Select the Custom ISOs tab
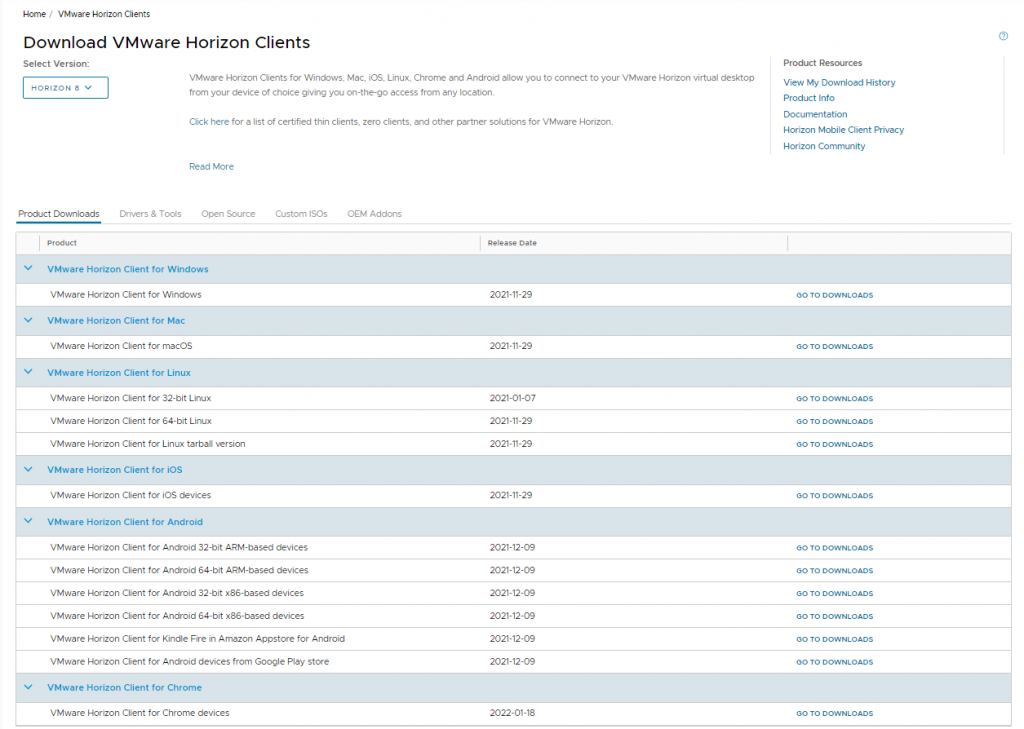1024x729 pixels. pos(301,214)
